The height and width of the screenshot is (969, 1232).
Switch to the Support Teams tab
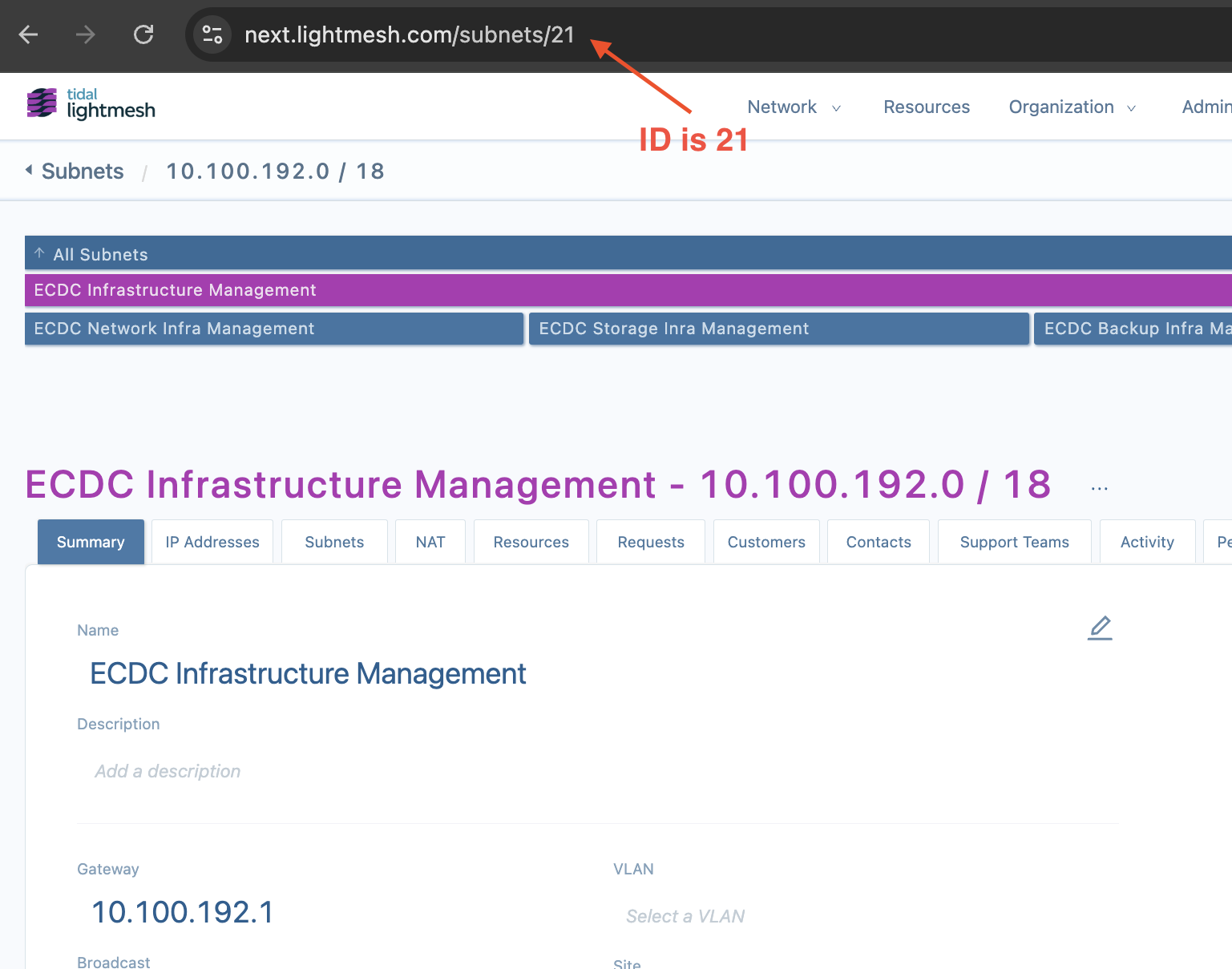1015,542
